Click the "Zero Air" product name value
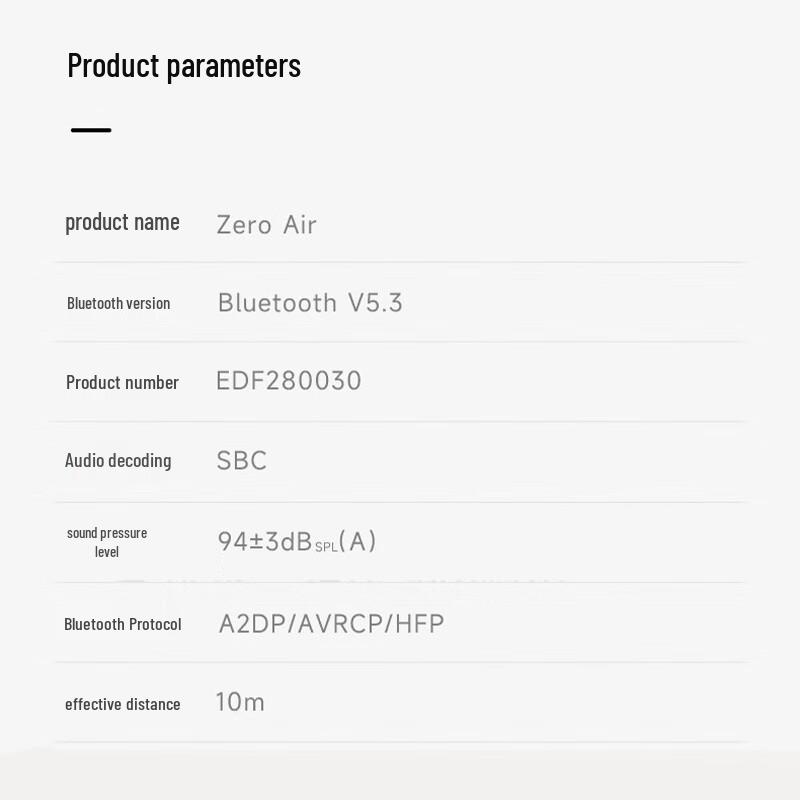The width and height of the screenshot is (800, 800). (266, 224)
